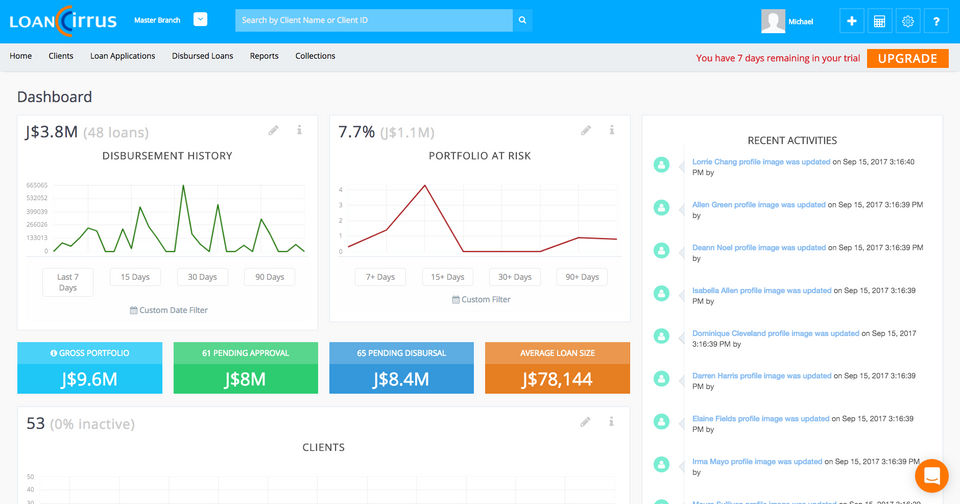Click the plus add-new icon

click(852, 21)
